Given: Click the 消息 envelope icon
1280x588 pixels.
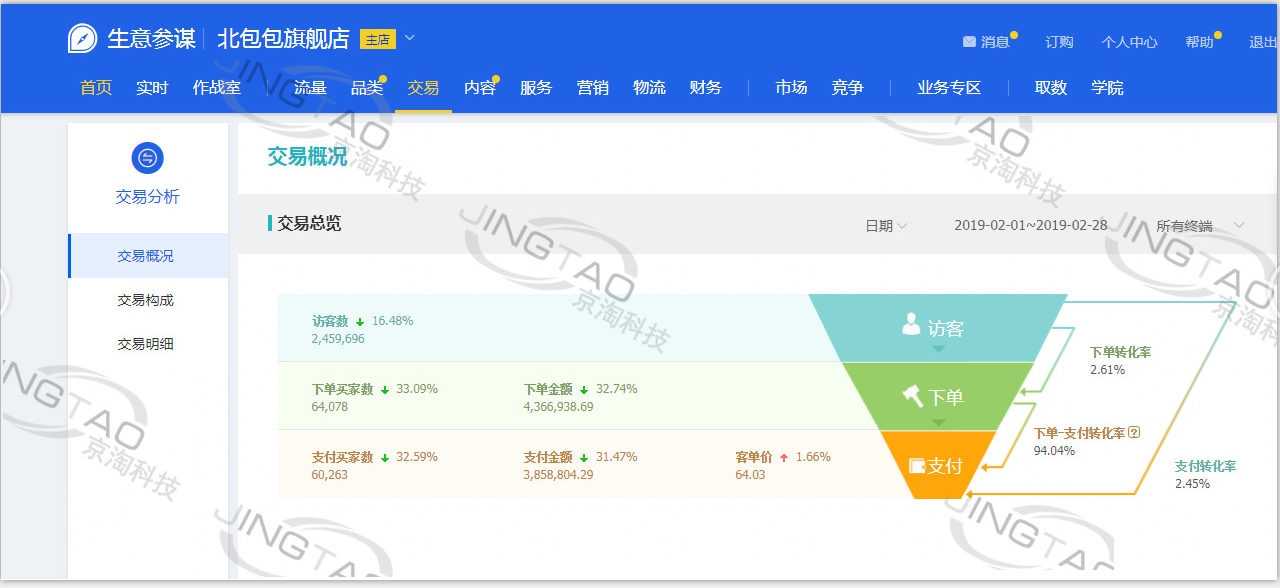Looking at the screenshot, I should point(969,42).
